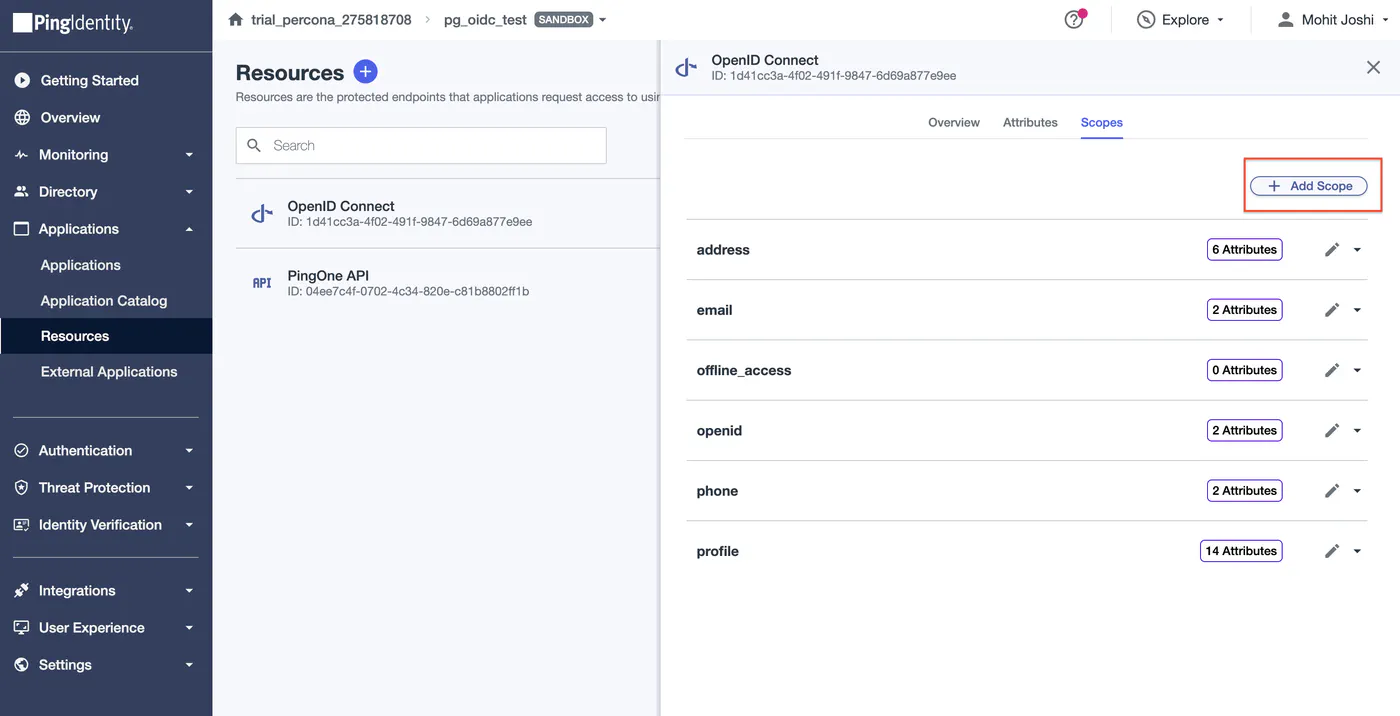The image size is (1400, 716).
Task: Expand the Authentication sidebar menu arrow
Action: click(189, 451)
